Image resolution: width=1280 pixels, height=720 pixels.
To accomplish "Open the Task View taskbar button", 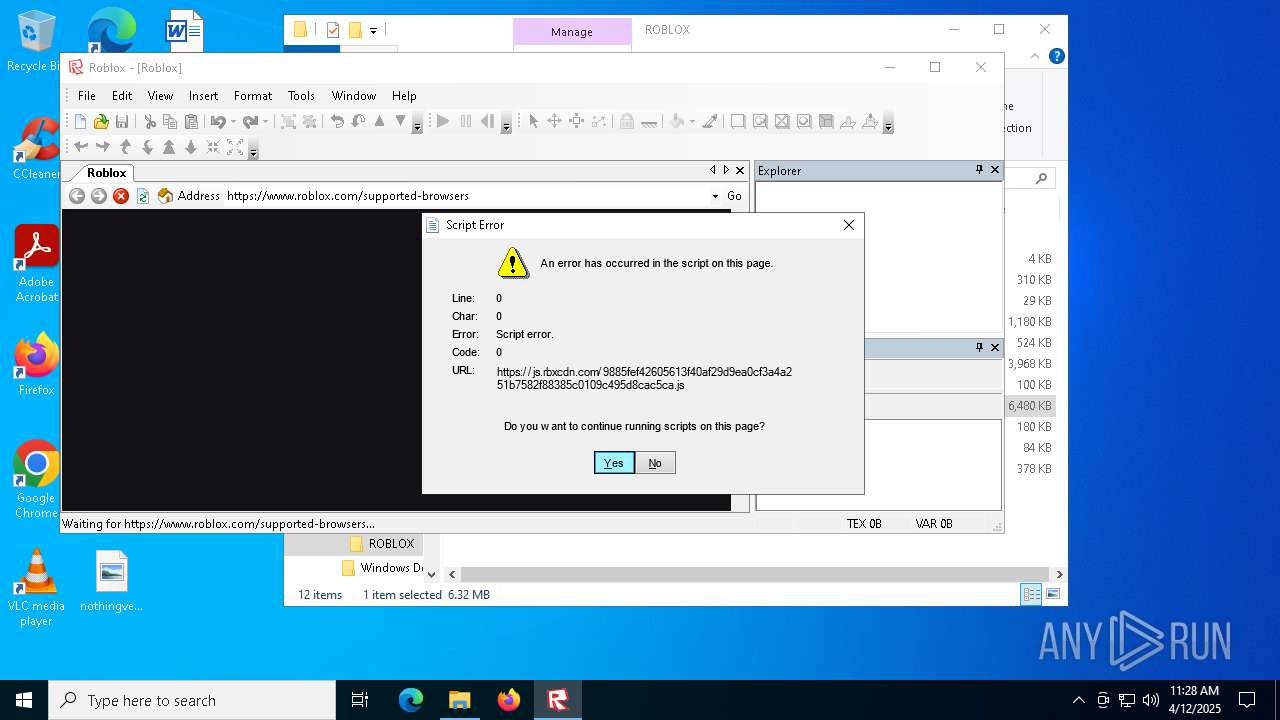I will coord(360,700).
